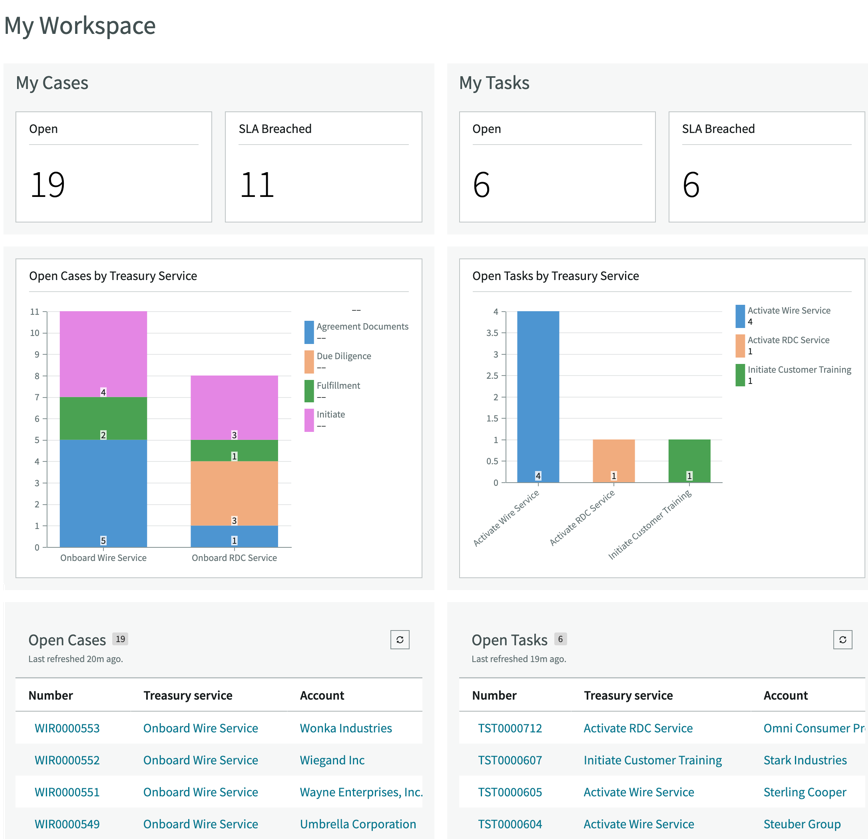Toggle Agreement Documents legend swatch
The height and width of the screenshot is (839, 868).
point(309,332)
